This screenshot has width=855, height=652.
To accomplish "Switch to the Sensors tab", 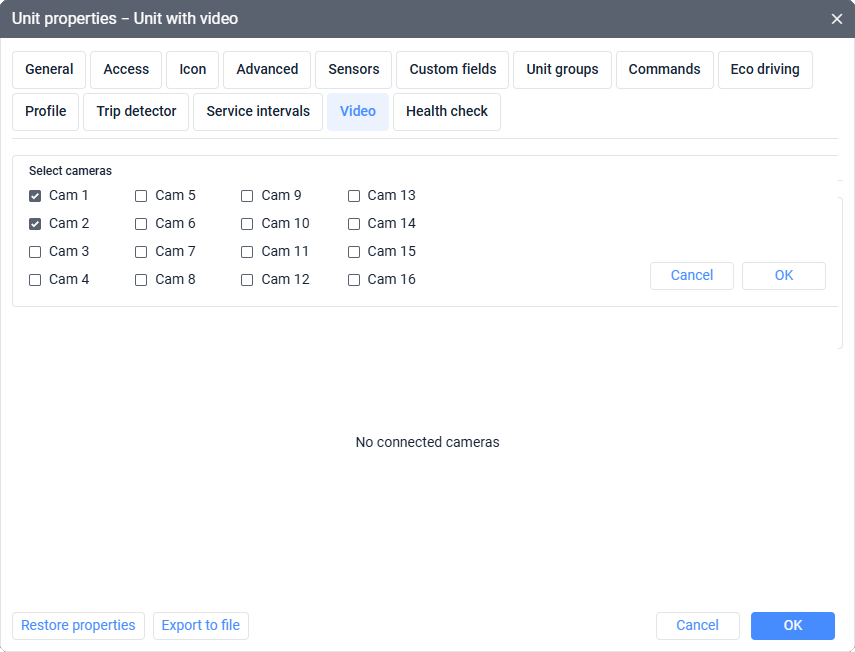I will coord(354,70).
